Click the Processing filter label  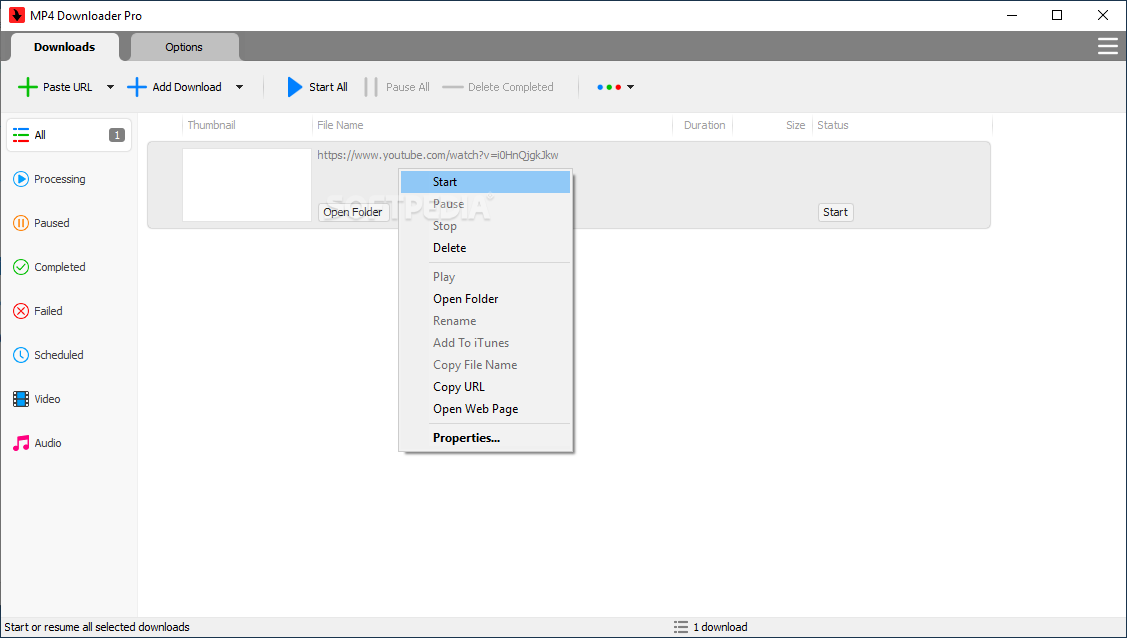(60, 179)
